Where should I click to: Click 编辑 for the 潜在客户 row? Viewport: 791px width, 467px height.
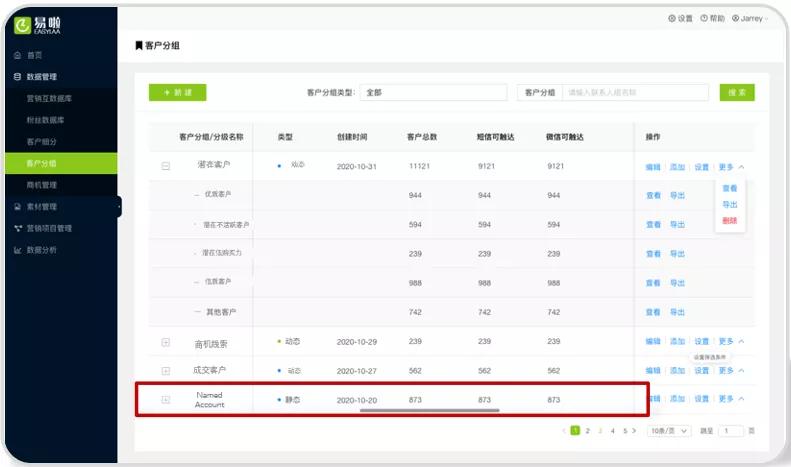click(x=653, y=167)
